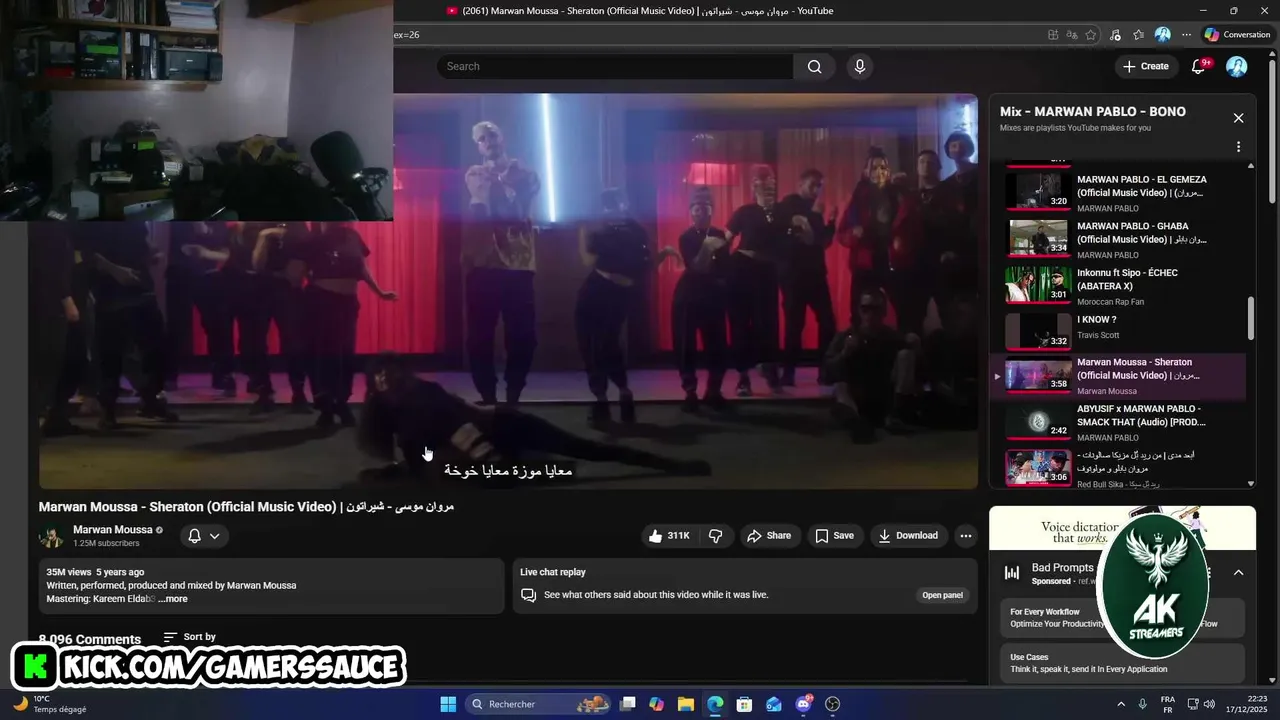The image size is (1280, 720).
Task: Open the Mix playlist three-dot options
Action: click(1238, 147)
